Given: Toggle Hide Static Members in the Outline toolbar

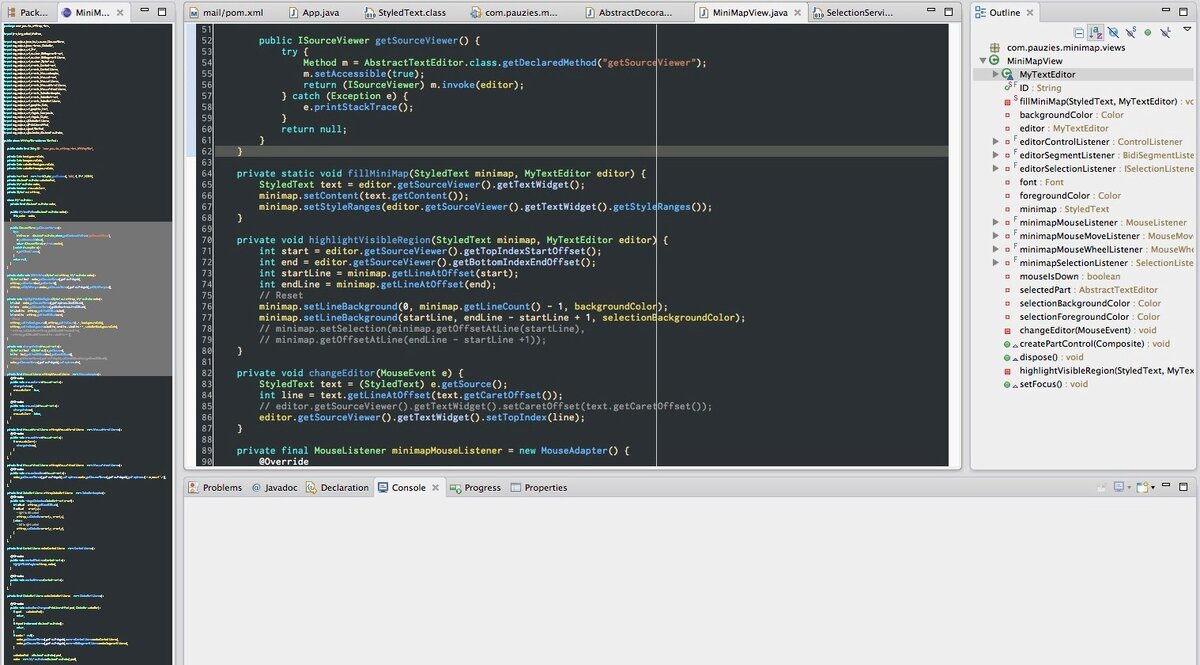Looking at the screenshot, I should pyautogui.click(x=1131, y=32).
